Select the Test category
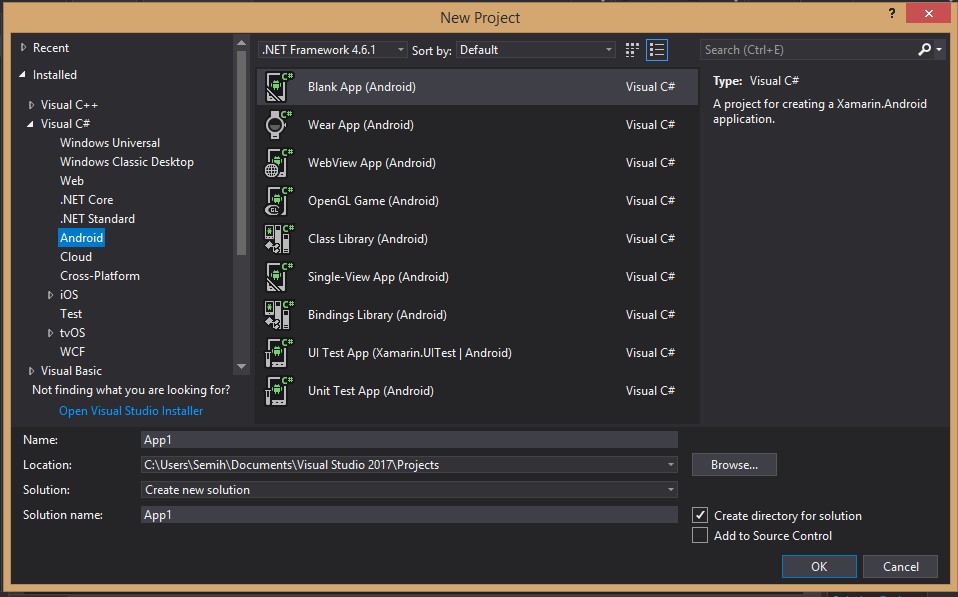958x597 pixels. pyautogui.click(x=71, y=313)
